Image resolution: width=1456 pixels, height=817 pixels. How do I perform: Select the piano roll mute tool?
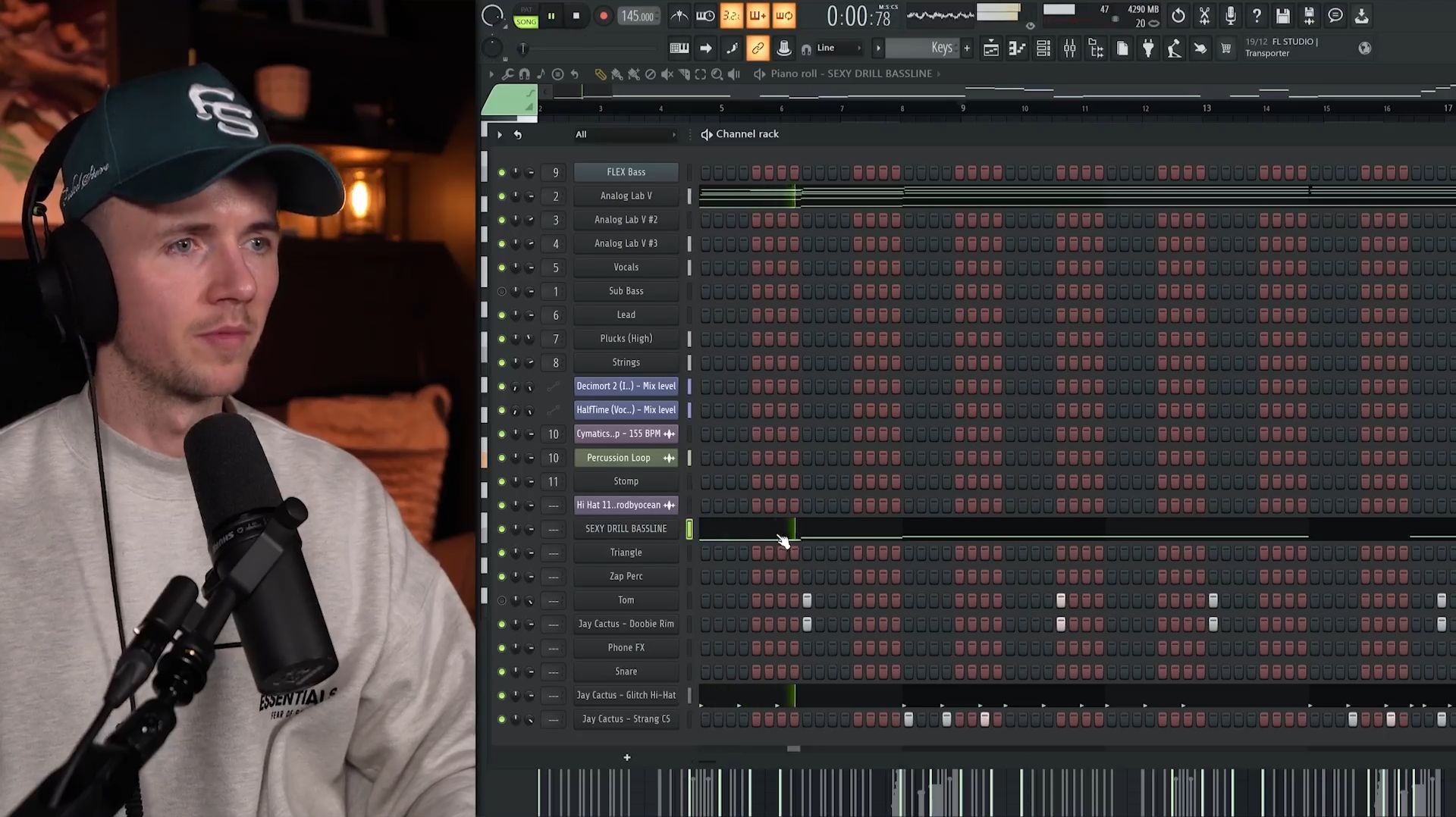tap(667, 74)
